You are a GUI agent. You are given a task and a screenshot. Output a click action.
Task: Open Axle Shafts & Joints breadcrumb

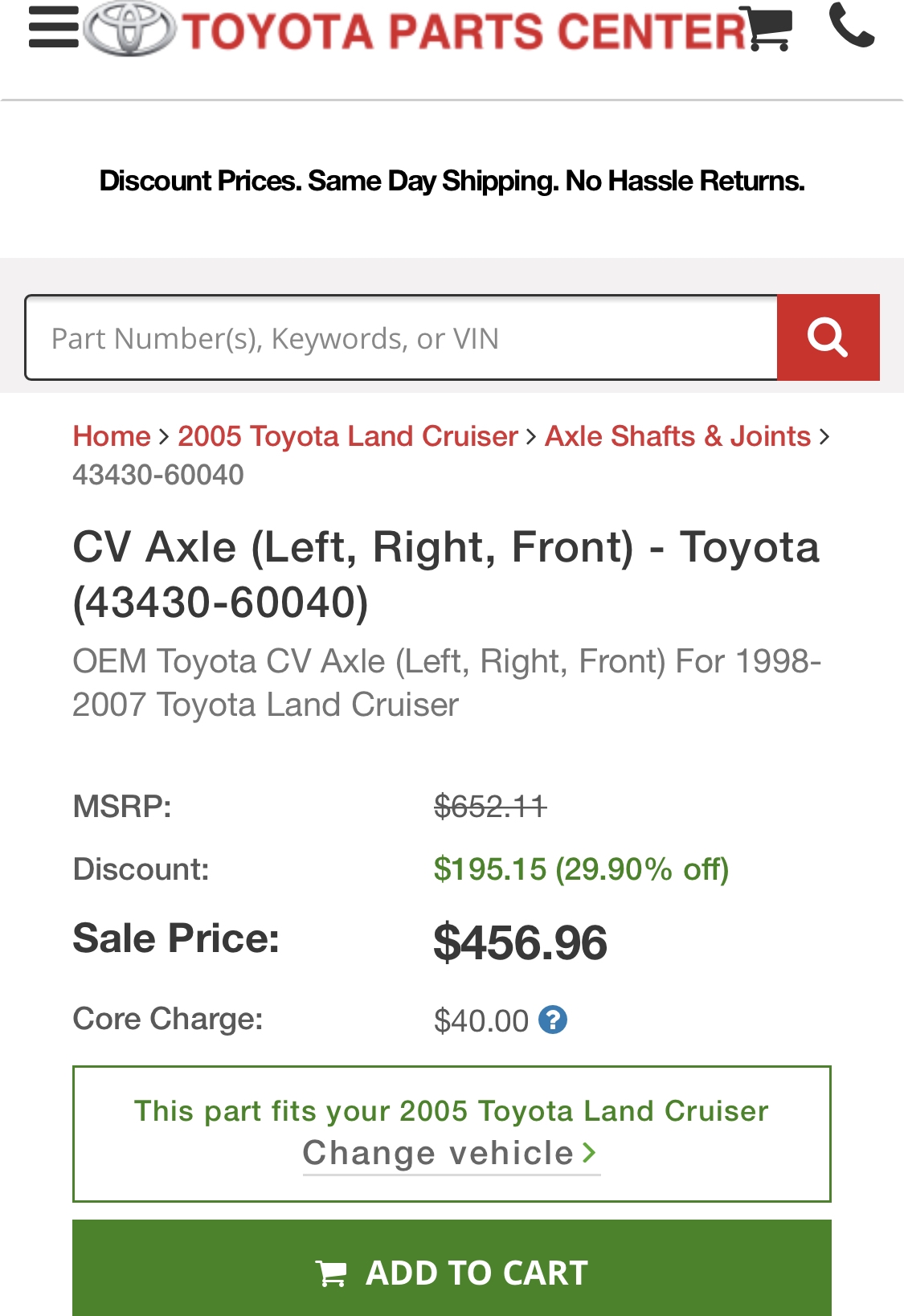pyautogui.click(x=677, y=436)
